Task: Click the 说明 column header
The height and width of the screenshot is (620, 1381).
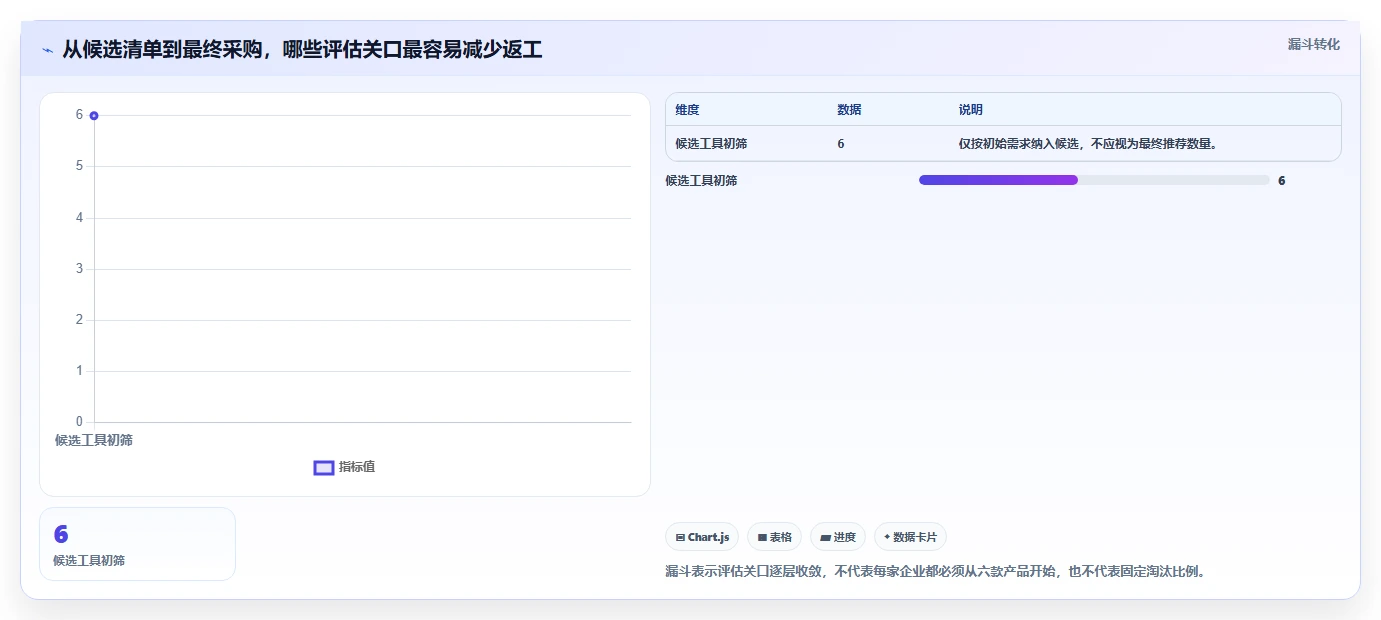Action: coord(971,110)
